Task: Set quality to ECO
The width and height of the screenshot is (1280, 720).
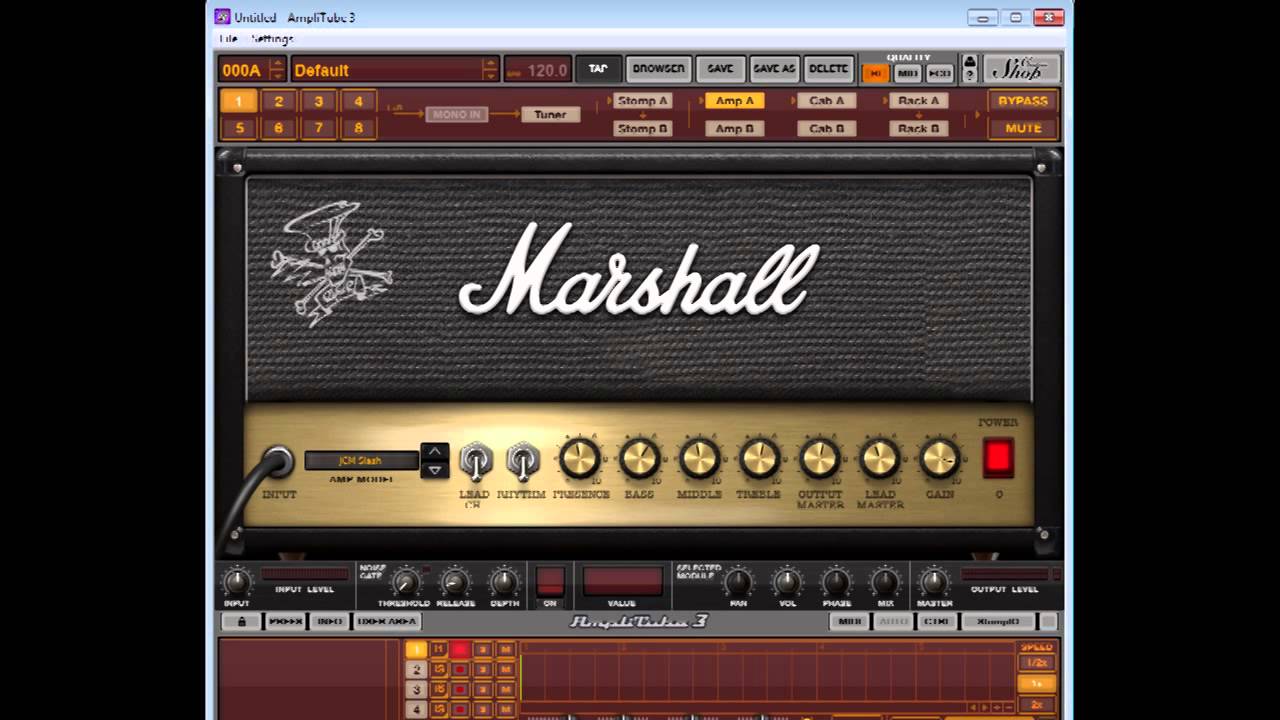Action: click(939, 73)
